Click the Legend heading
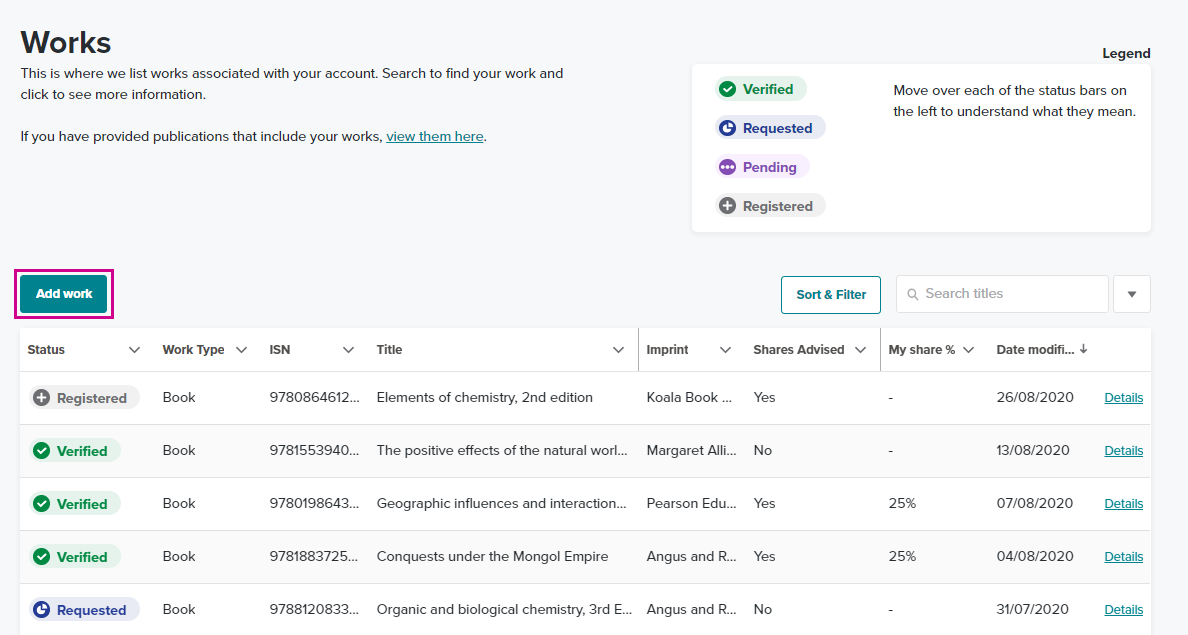The image size is (1188, 635). pyautogui.click(x=1126, y=54)
